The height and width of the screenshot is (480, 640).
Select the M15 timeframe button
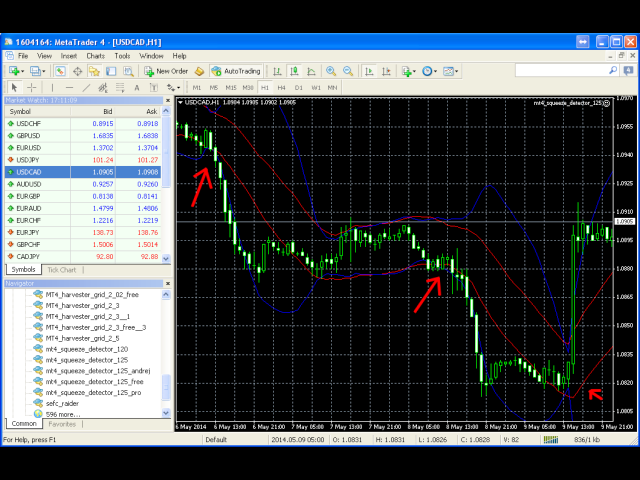(232, 87)
